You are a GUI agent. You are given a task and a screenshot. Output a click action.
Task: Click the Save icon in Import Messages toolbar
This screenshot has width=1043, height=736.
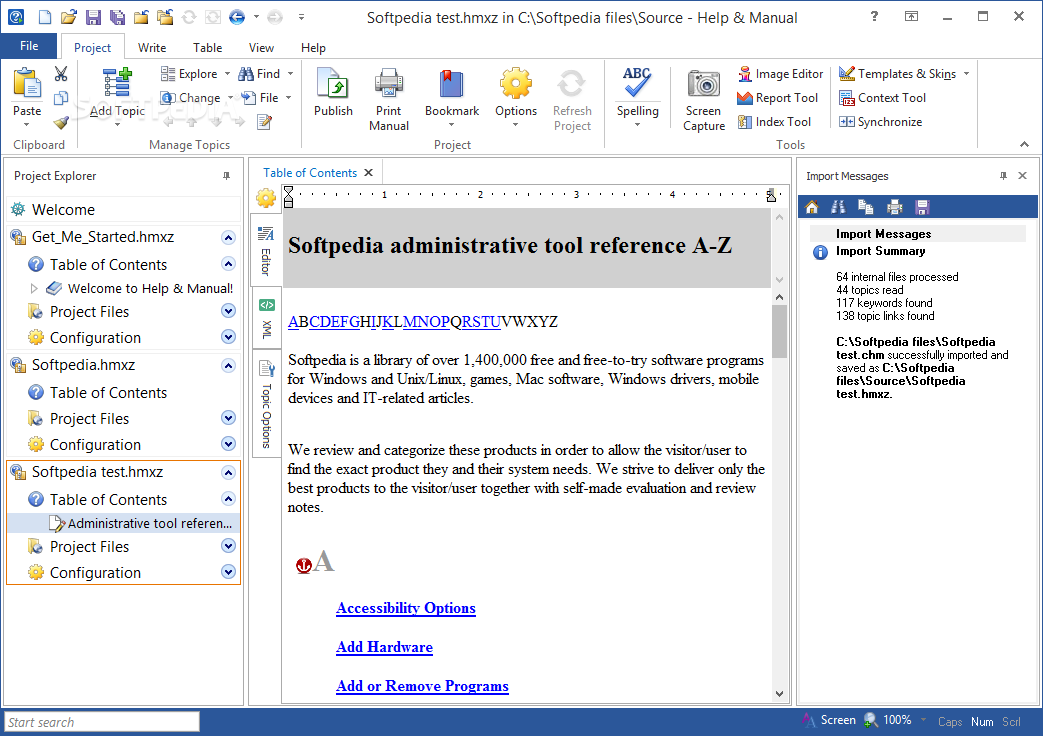(922, 207)
